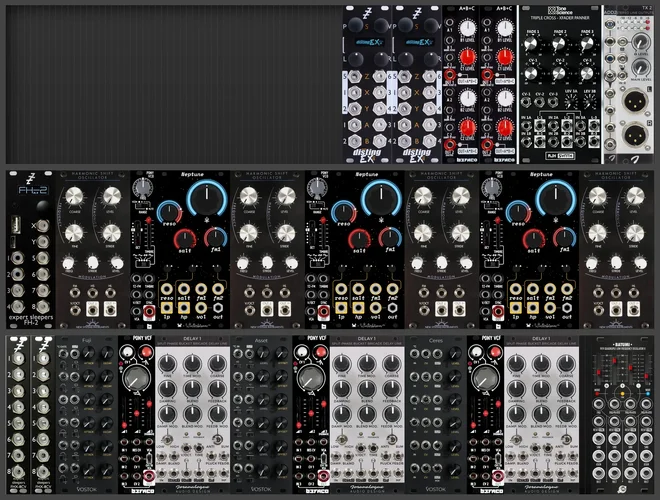The height and width of the screenshot is (500, 660).
Task: Click the Batumi blue mode button
Action: tap(647, 394)
